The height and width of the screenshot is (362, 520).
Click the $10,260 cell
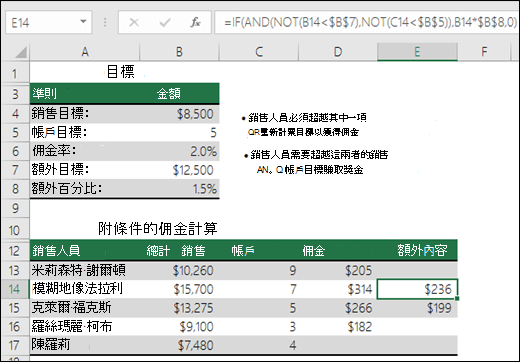(x=179, y=270)
